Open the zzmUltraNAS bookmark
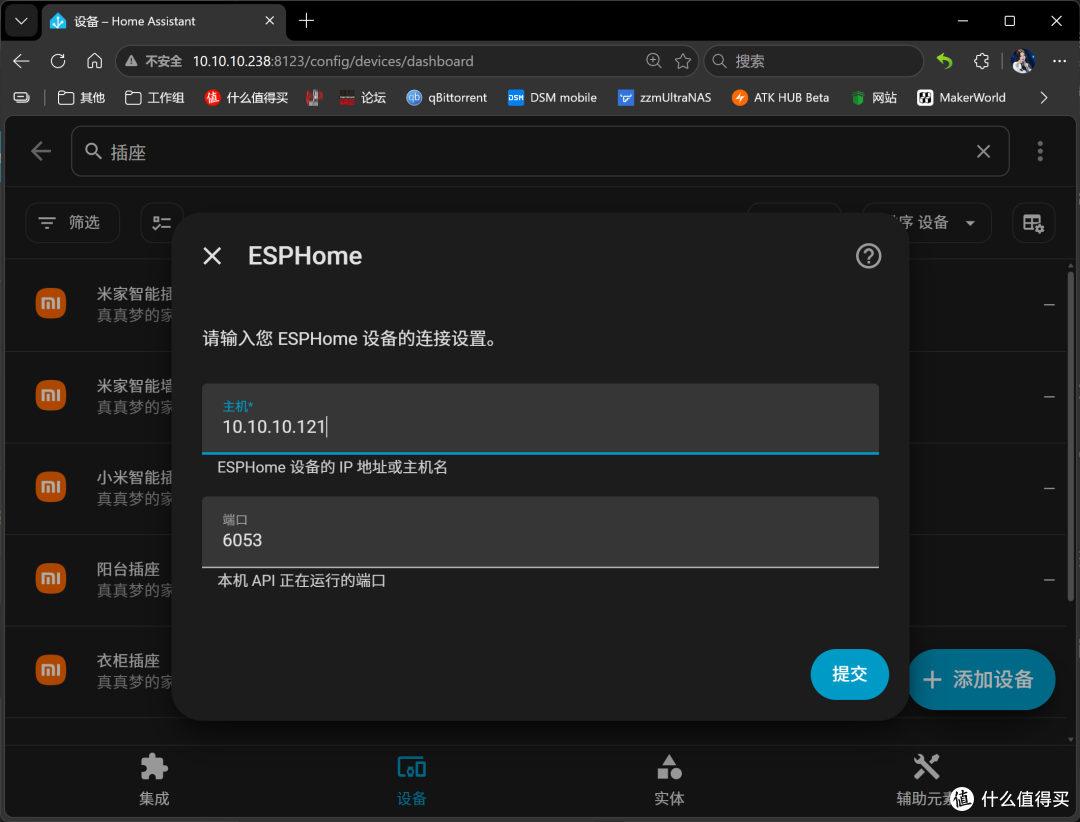The image size is (1080, 822). (665, 98)
